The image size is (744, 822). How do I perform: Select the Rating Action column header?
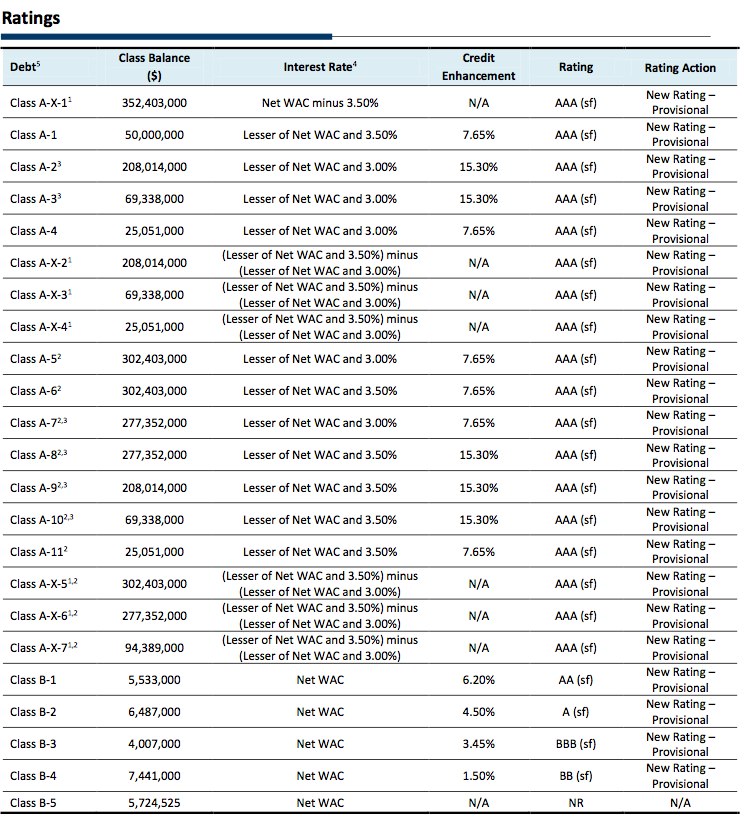click(680, 67)
